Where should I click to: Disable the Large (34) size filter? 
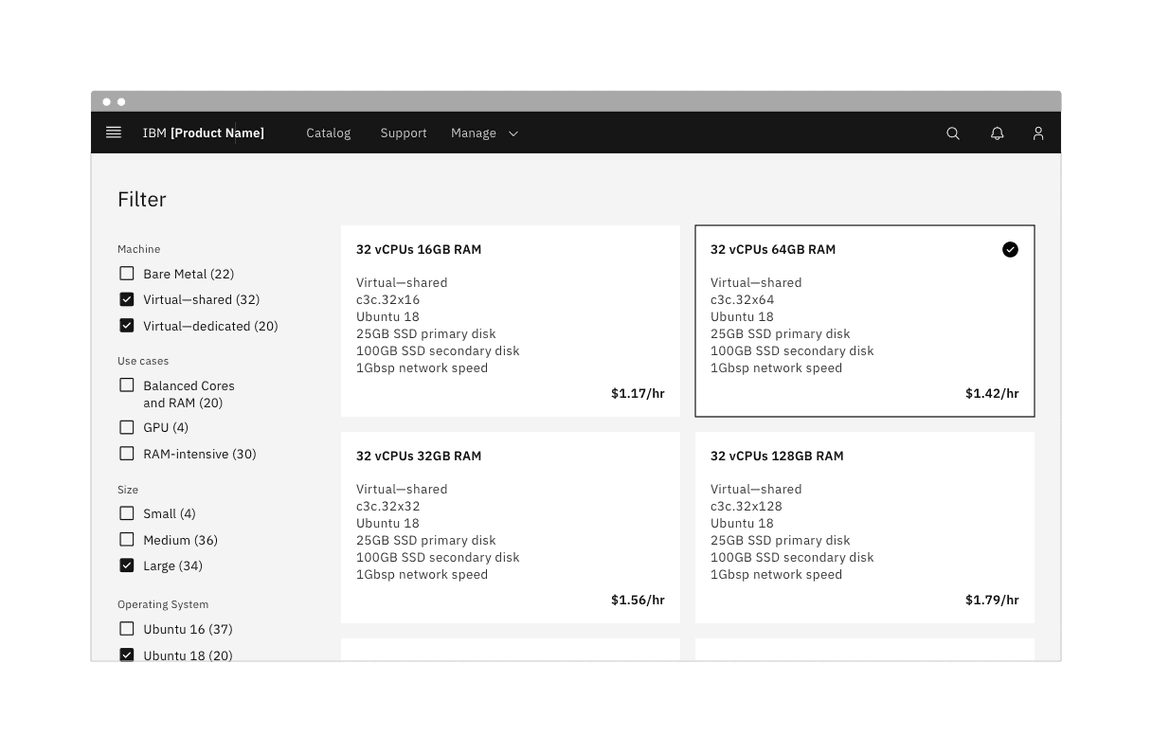coord(126,564)
